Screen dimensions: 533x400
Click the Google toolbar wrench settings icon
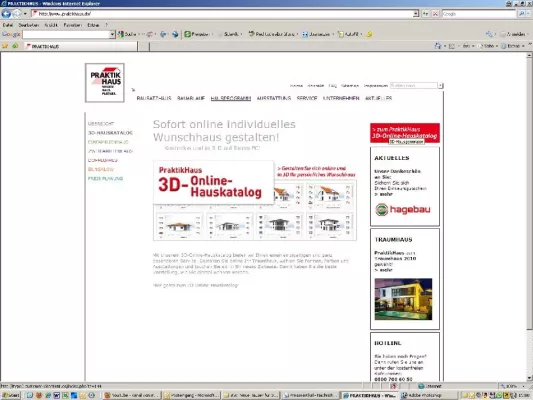coord(489,34)
